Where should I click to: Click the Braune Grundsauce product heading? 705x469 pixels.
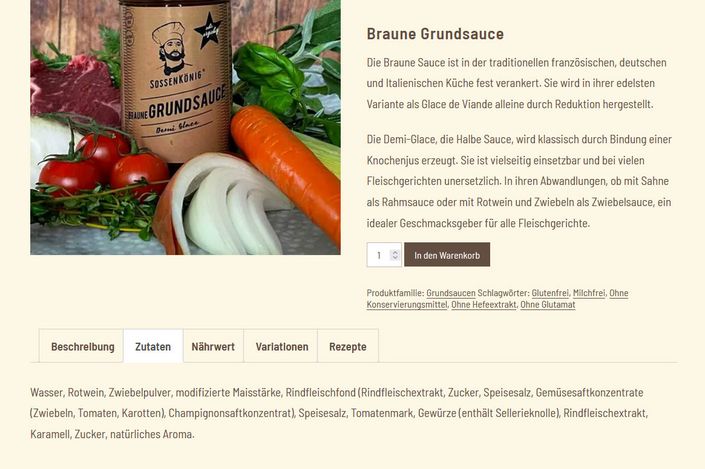coord(435,34)
